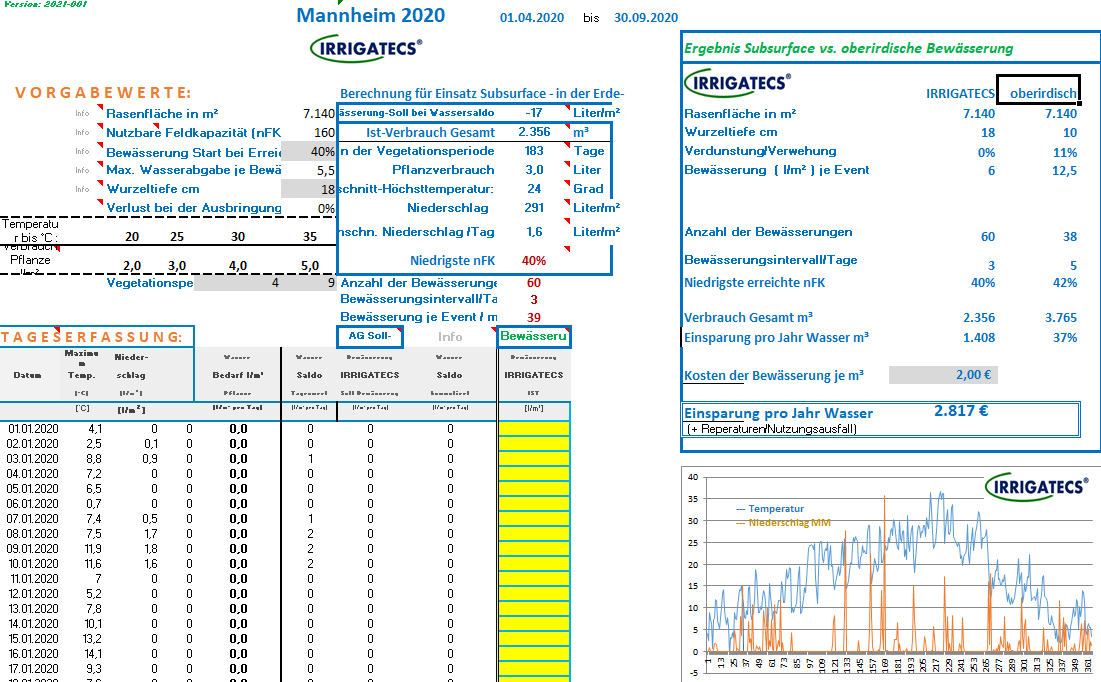
Task: Select Nutzbare Feldkapazität value 160
Action: pos(324,133)
